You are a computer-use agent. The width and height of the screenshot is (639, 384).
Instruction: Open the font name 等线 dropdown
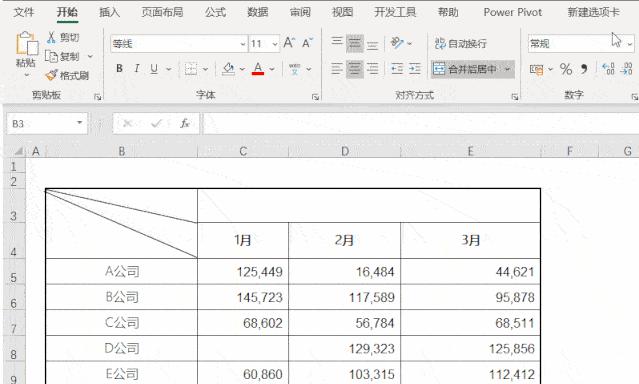[243, 44]
